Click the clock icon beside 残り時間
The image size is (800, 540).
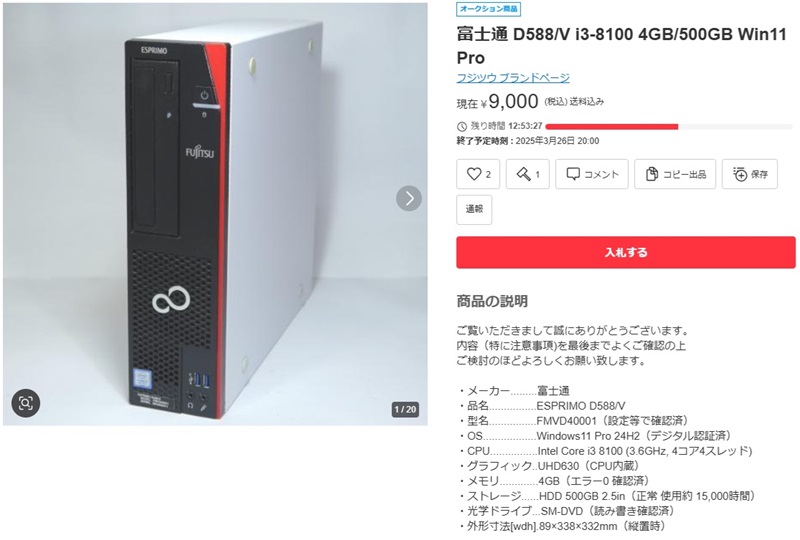click(x=461, y=126)
